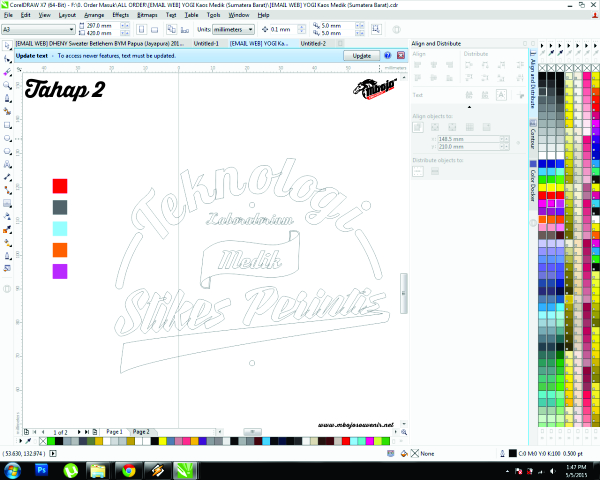Image resolution: width=600 pixels, height=480 pixels.
Task: Click the Windows Start button
Action: (12, 470)
